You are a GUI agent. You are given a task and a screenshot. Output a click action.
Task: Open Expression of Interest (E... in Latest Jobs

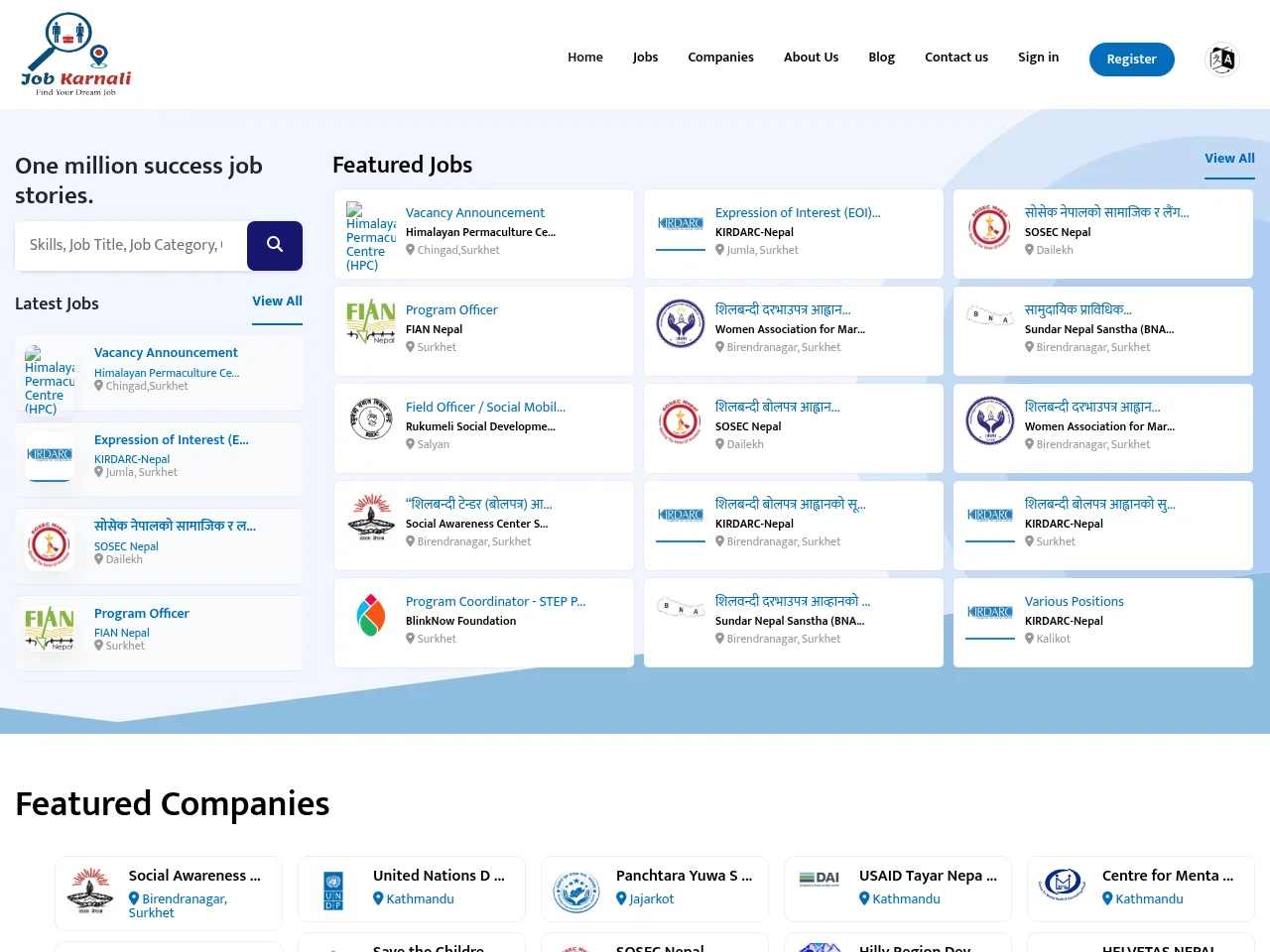(x=172, y=440)
